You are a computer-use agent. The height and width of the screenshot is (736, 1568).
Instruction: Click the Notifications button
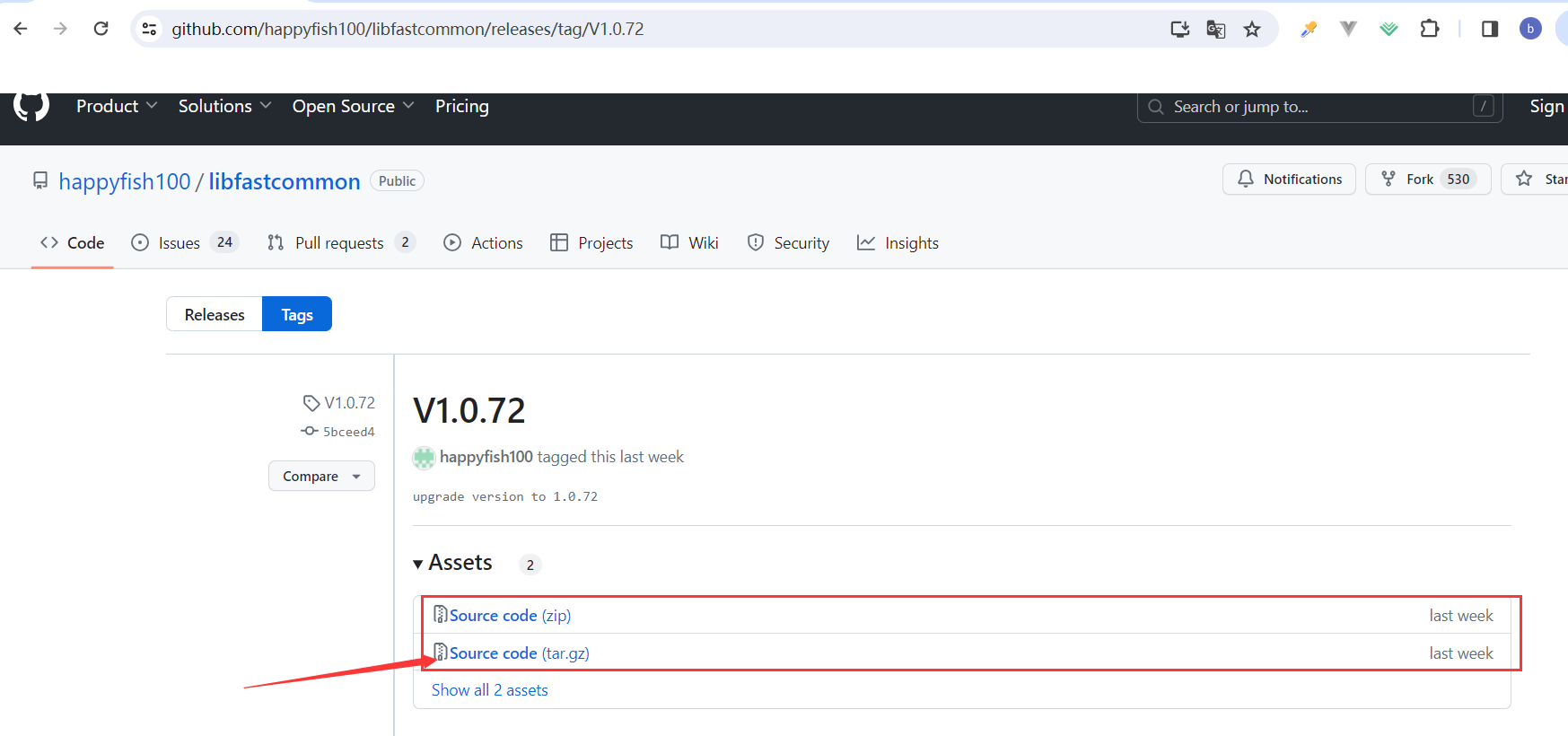(x=1289, y=179)
